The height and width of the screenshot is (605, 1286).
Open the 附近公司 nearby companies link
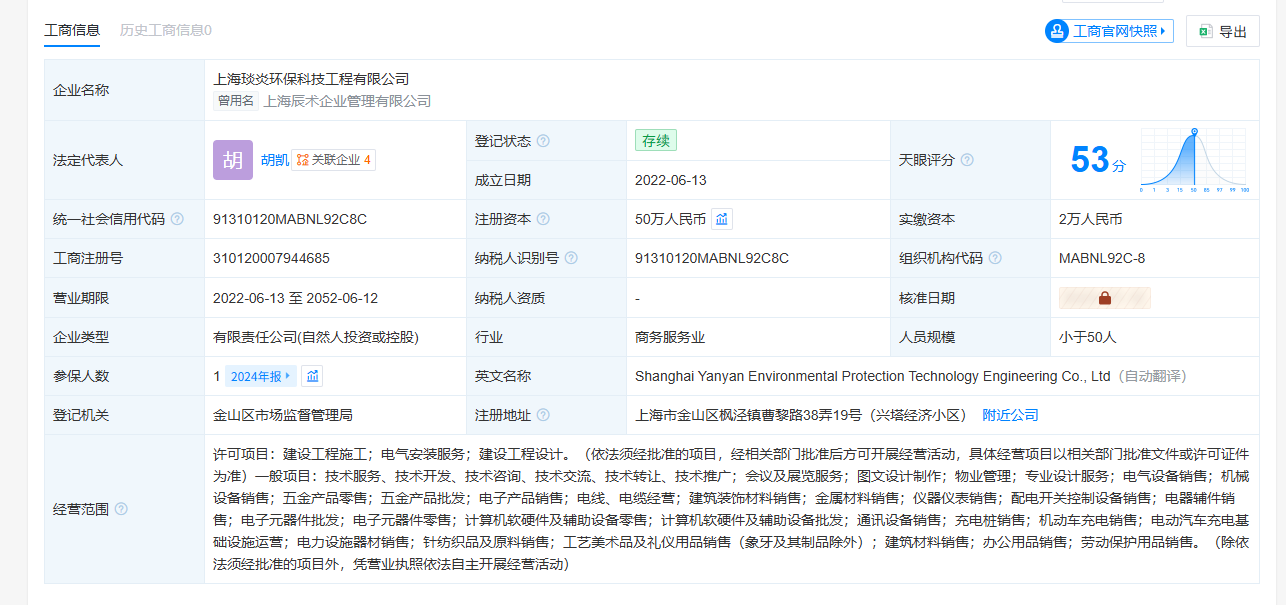[x=1010, y=415]
